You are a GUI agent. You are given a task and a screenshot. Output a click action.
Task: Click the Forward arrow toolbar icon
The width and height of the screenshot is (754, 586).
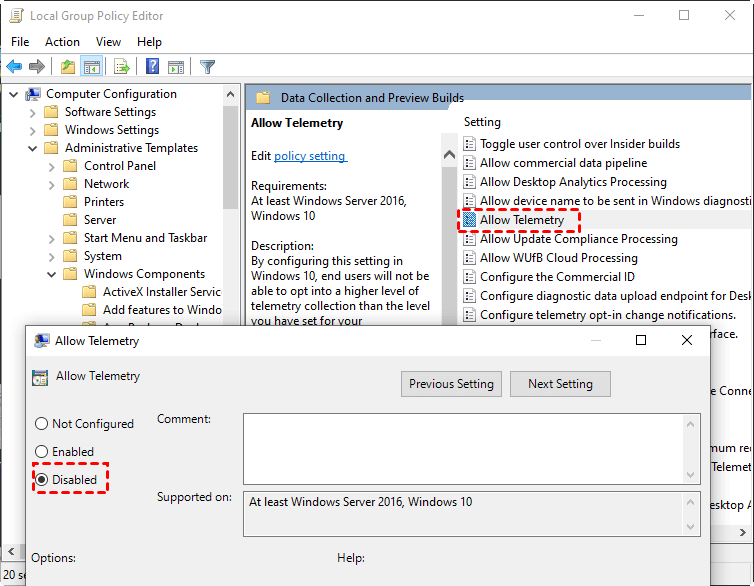[37, 66]
